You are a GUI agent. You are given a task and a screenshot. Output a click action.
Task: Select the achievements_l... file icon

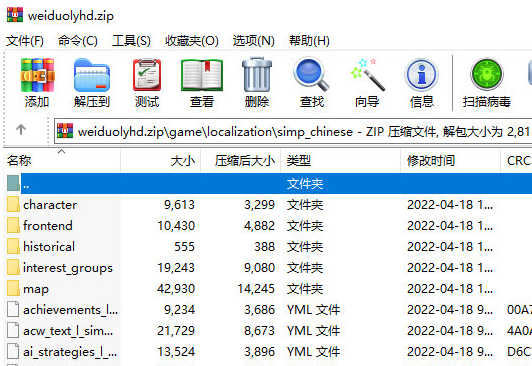[13, 310]
